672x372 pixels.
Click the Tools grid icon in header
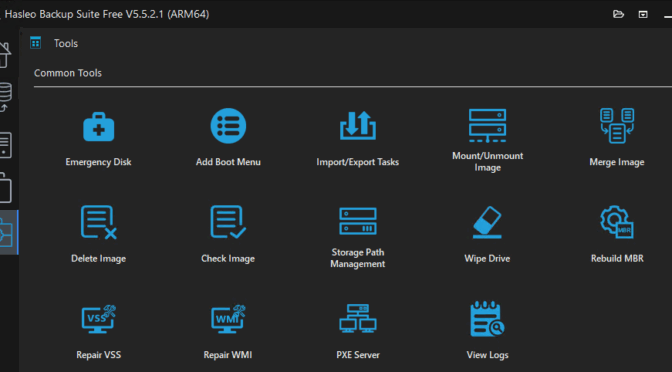36,43
